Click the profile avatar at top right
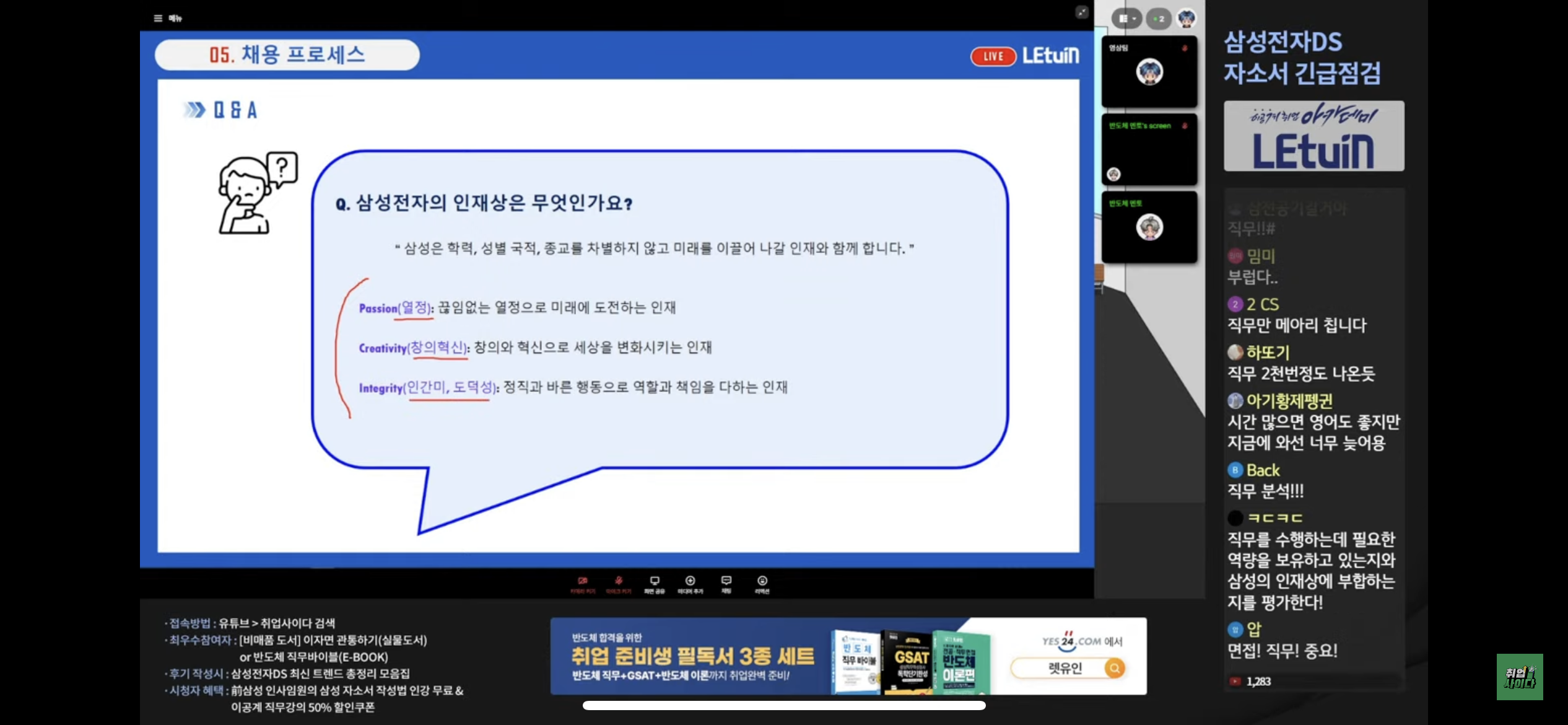1568x725 pixels. coord(1187,19)
